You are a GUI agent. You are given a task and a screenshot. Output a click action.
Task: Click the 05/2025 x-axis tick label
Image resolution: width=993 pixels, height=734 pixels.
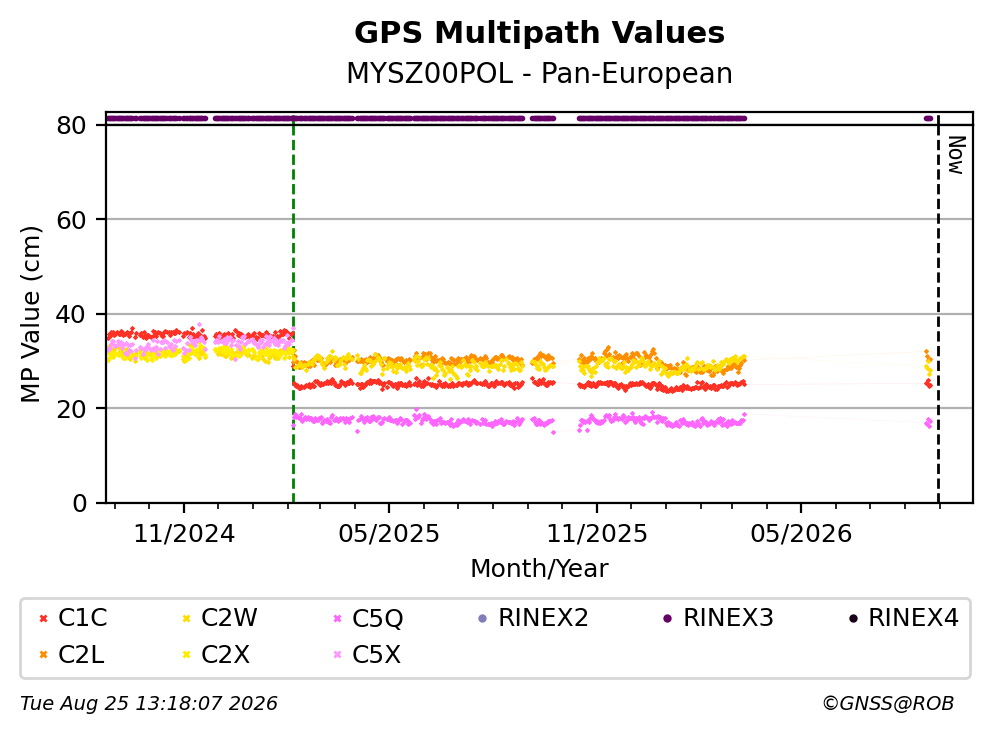389,534
